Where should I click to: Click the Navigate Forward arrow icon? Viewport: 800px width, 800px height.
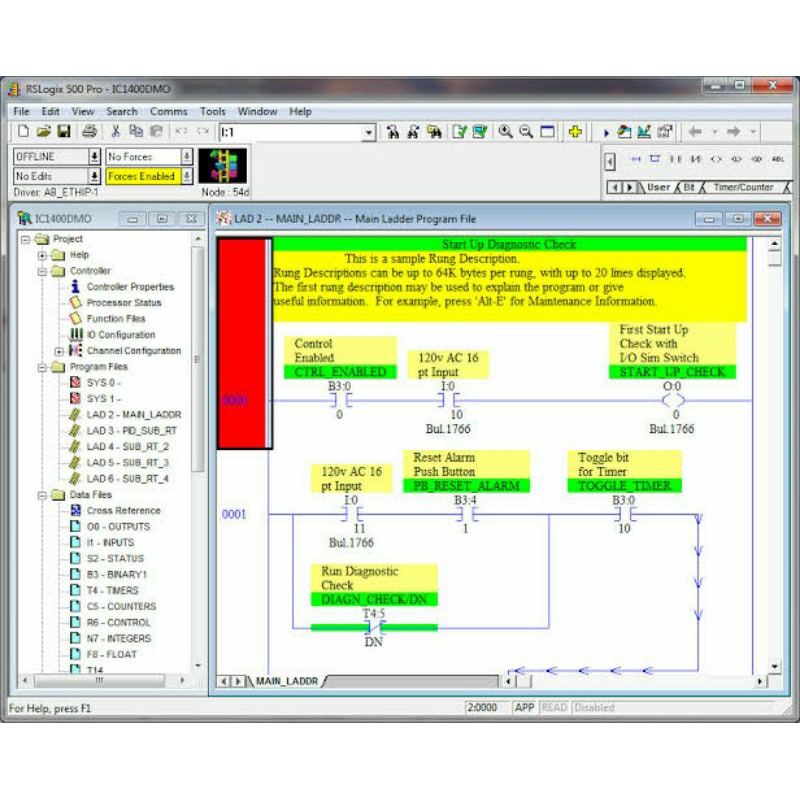coord(734,132)
